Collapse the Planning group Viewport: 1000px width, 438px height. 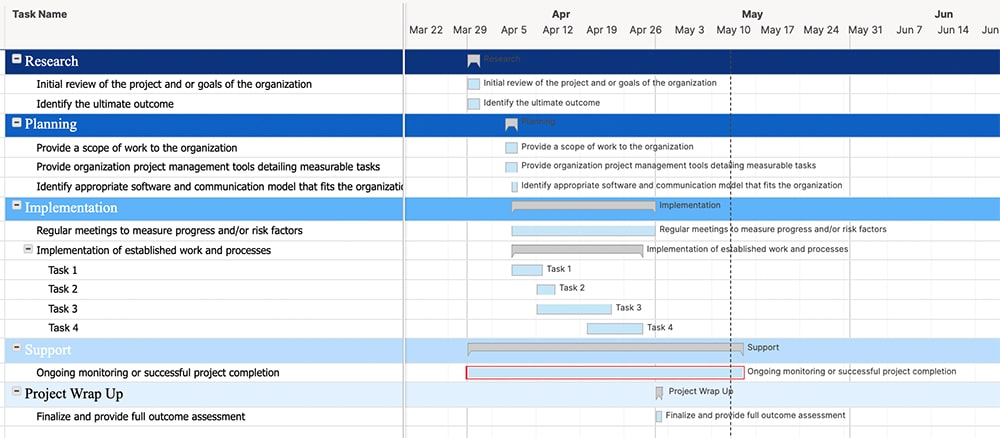17,122
